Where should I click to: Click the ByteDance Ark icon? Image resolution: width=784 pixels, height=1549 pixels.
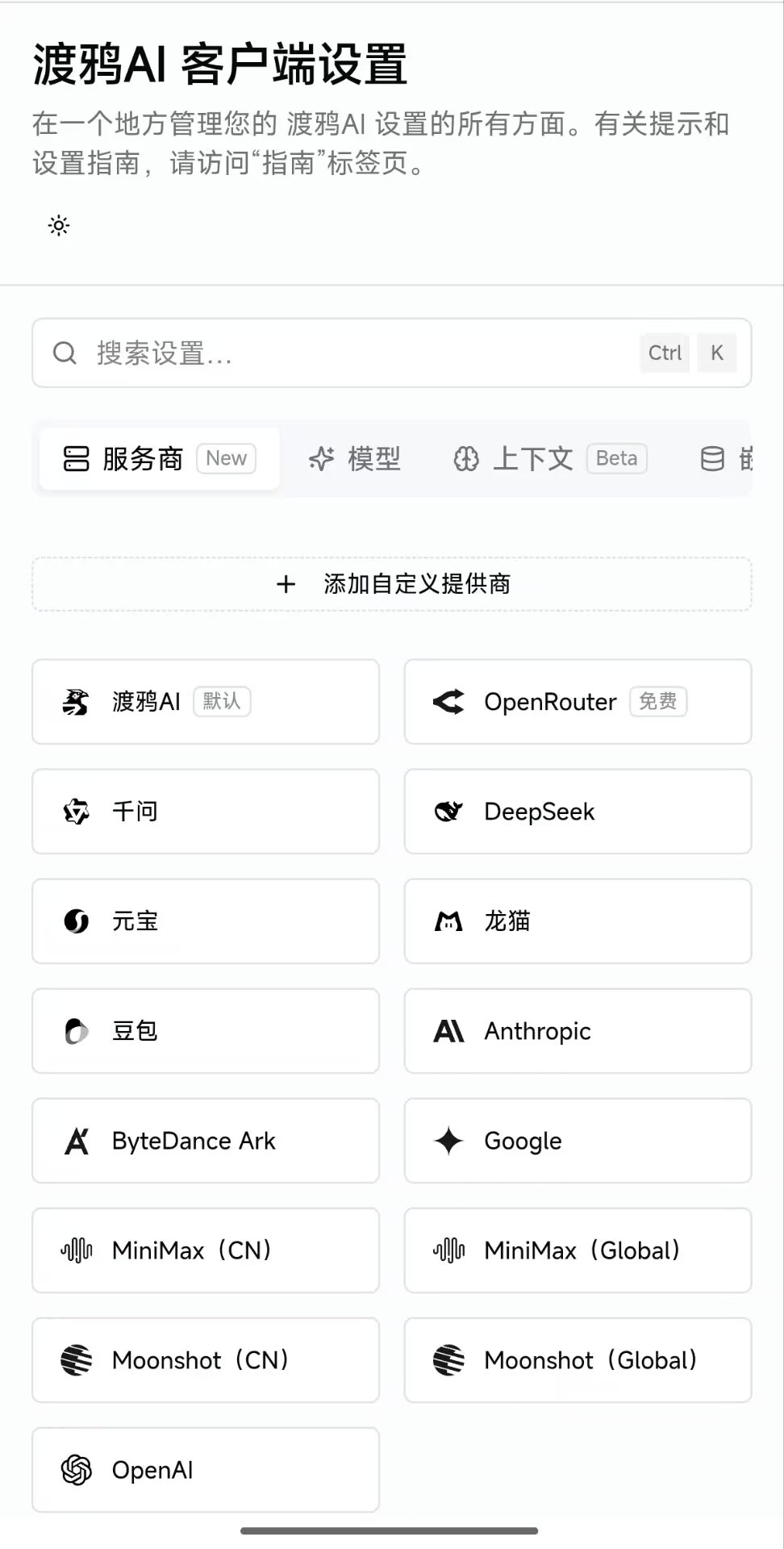pos(76,1141)
